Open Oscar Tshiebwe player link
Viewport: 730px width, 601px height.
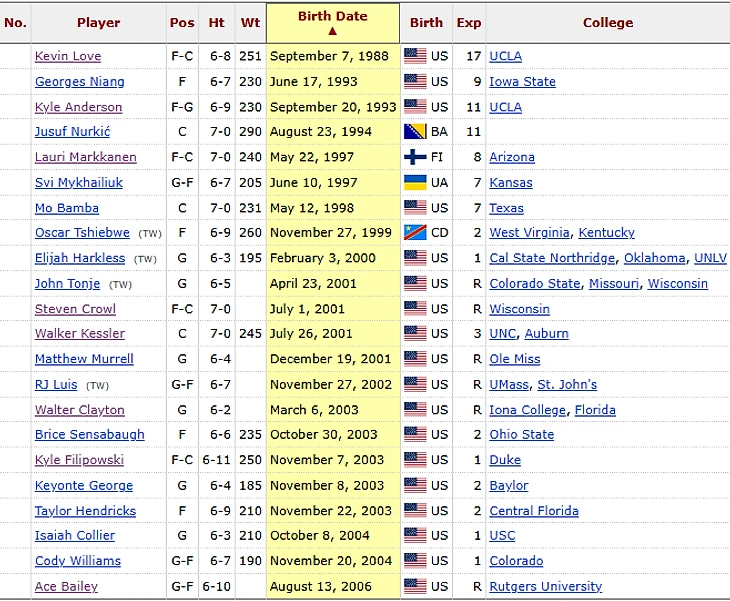(82, 233)
